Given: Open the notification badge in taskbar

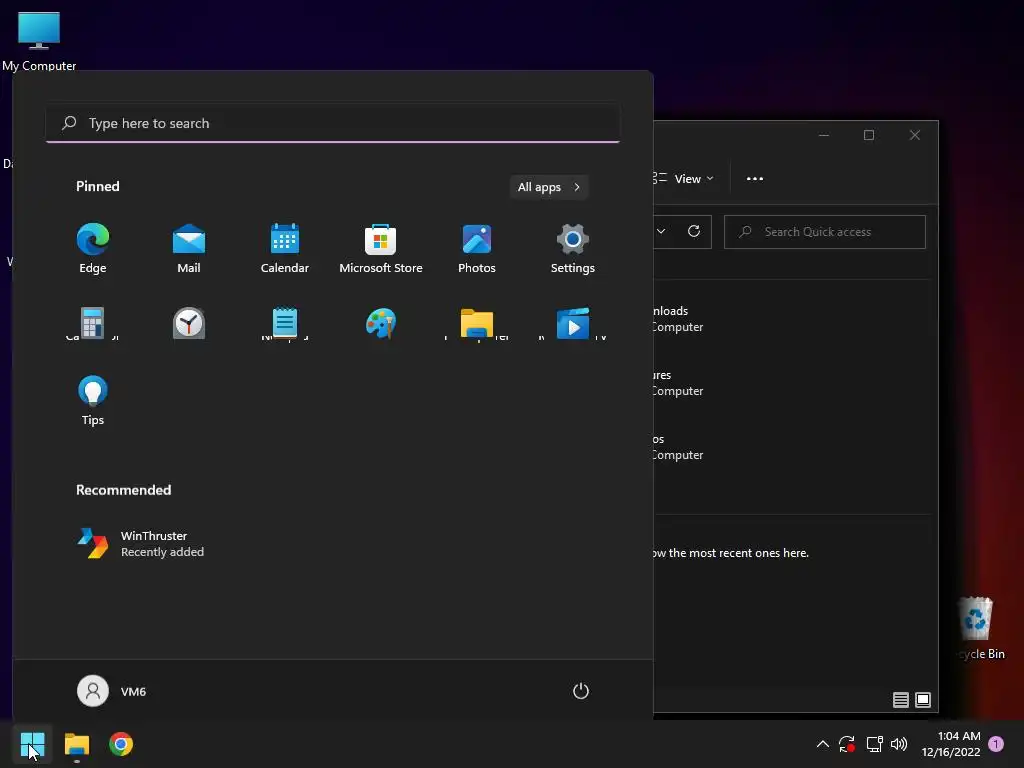Looking at the screenshot, I should [996, 743].
